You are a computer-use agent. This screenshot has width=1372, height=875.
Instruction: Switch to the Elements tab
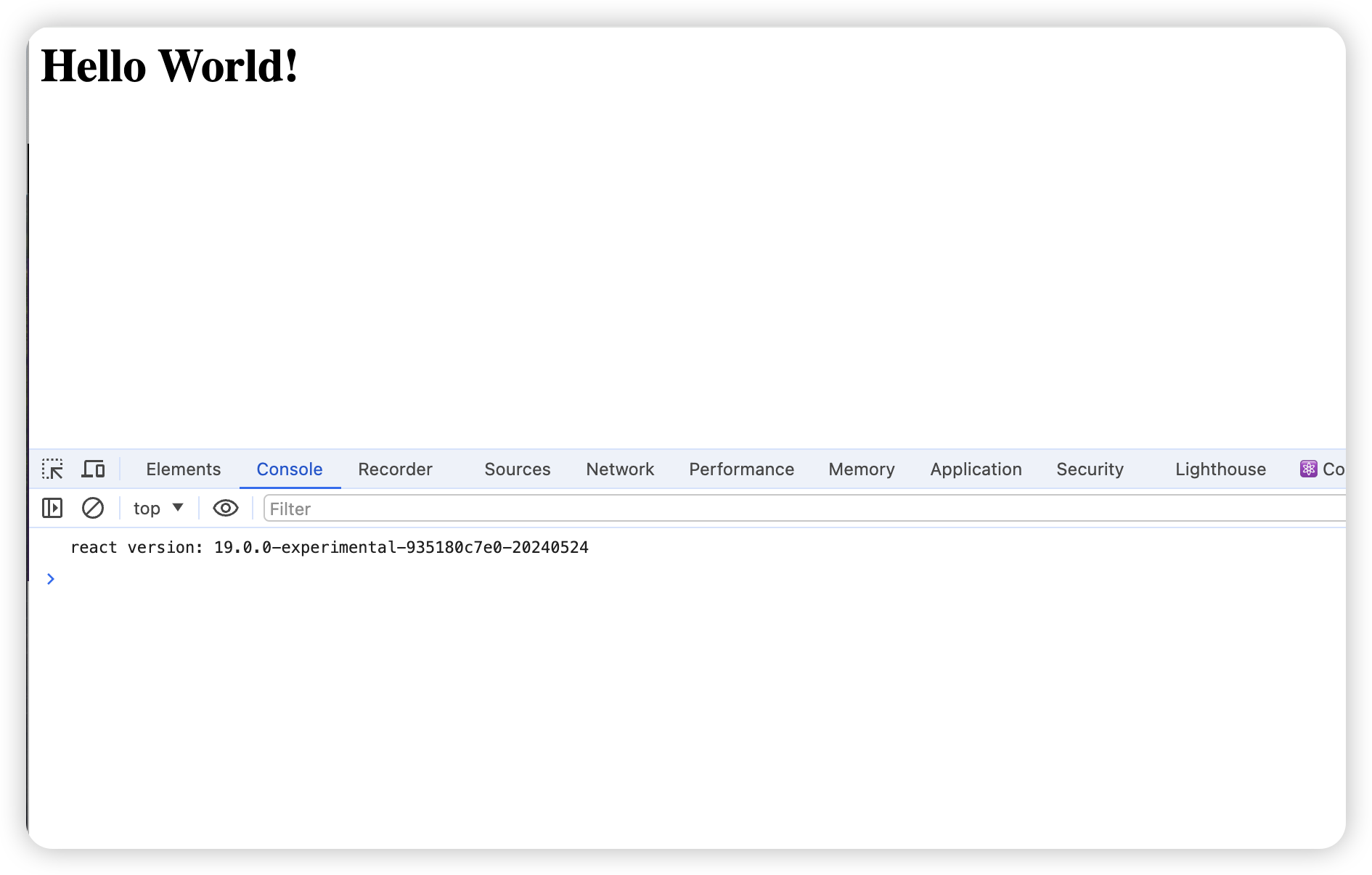coord(183,469)
